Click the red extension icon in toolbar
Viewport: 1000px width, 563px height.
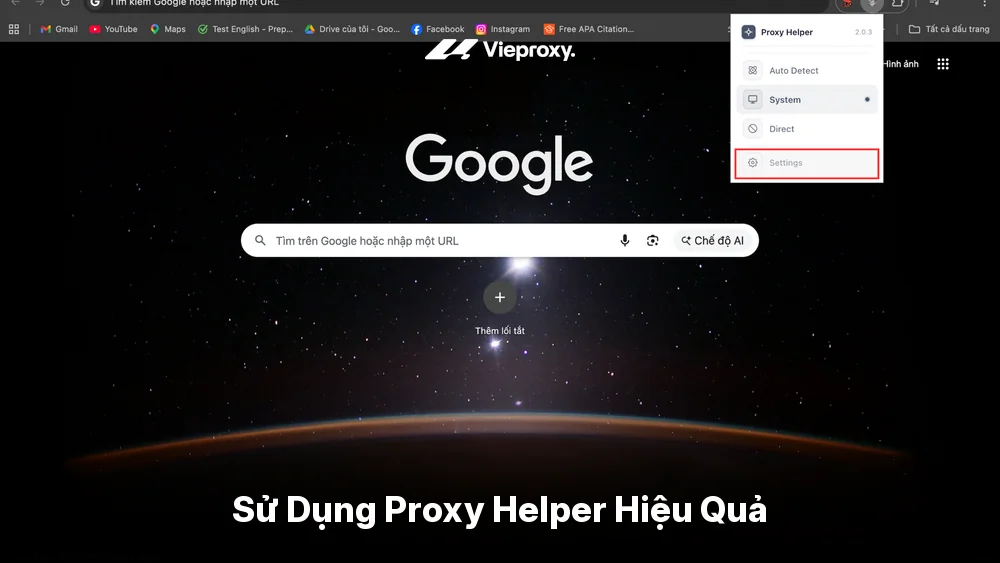click(x=847, y=3)
